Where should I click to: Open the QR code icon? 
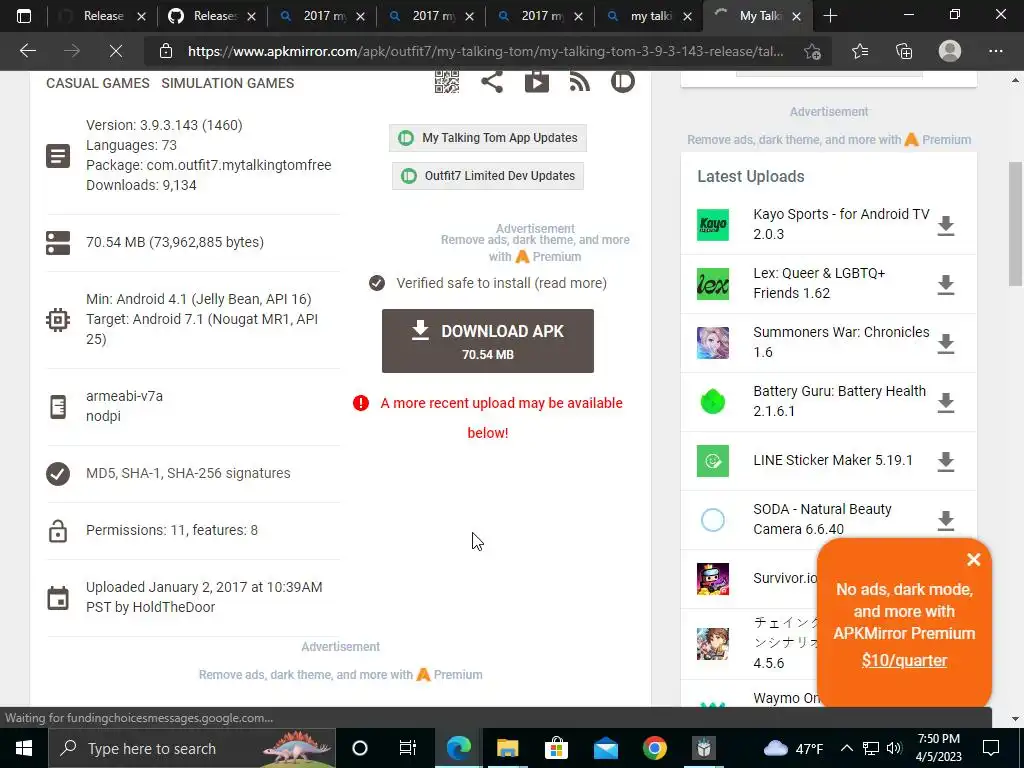click(x=447, y=82)
